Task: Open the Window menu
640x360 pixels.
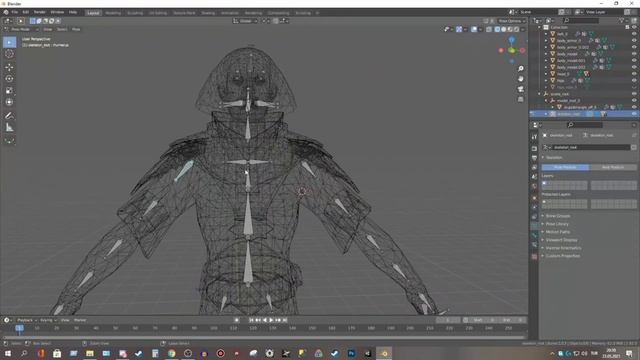Action: pyautogui.click(x=57, y=12)
